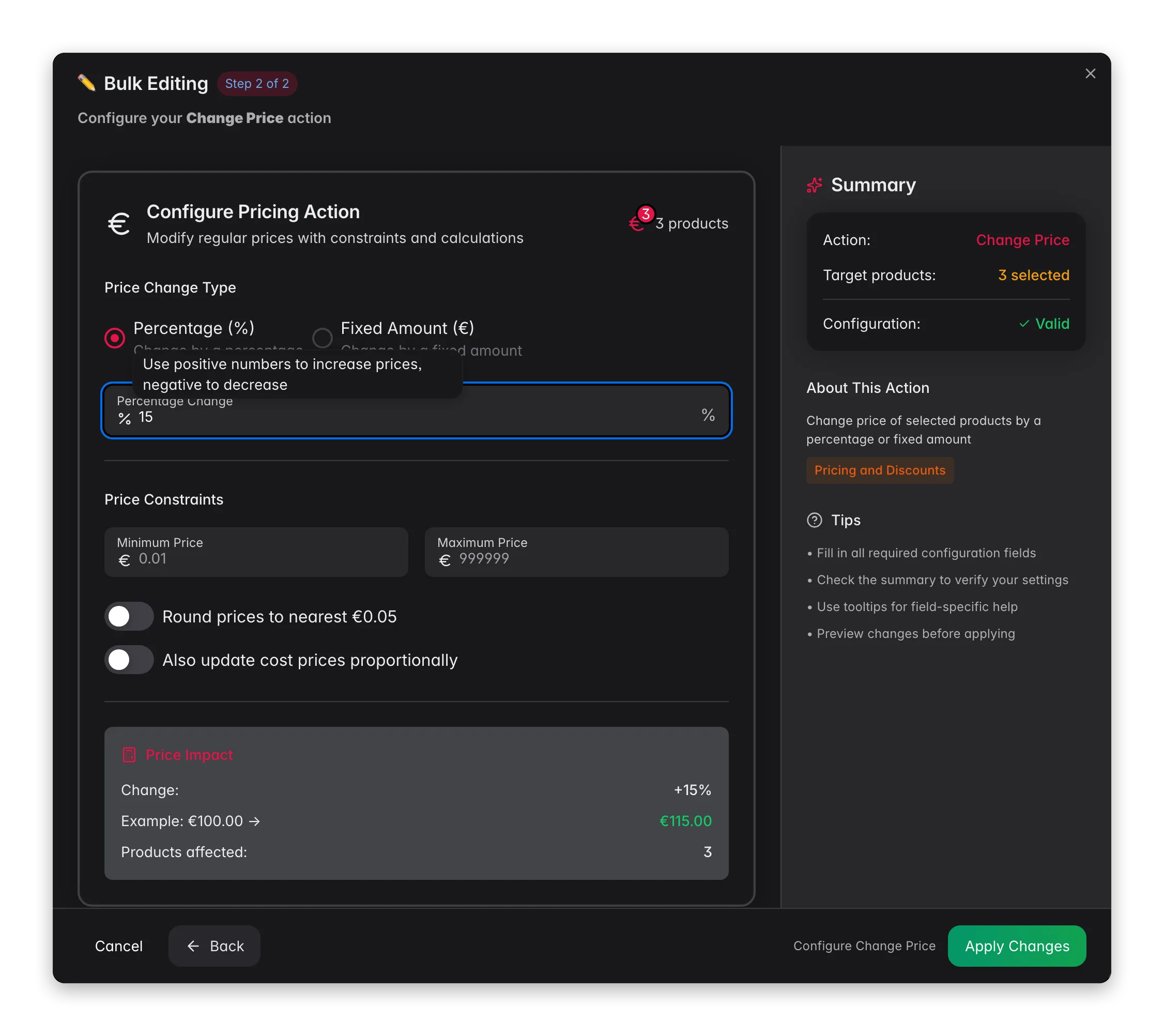Click the large euro icon in Configure Pricing Action
This screenshot has width=1164, height=1036.
[119, 224]
